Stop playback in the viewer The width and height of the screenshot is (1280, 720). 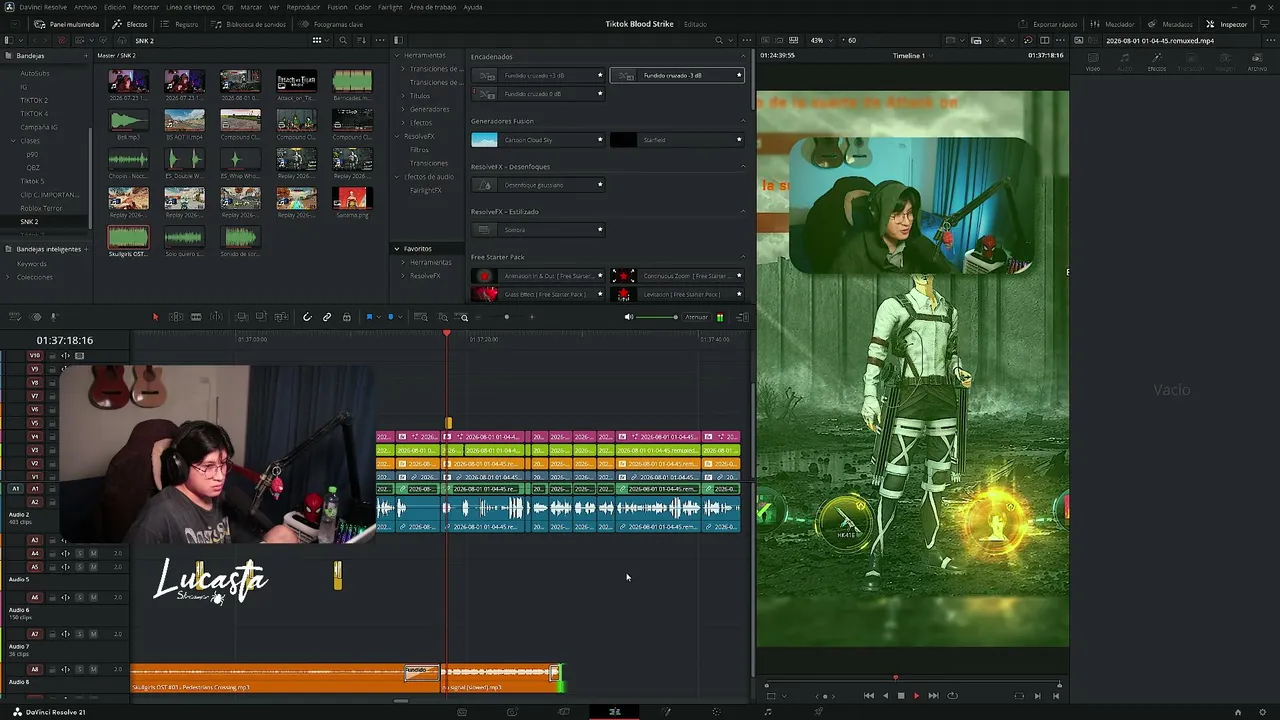(901, 696)
